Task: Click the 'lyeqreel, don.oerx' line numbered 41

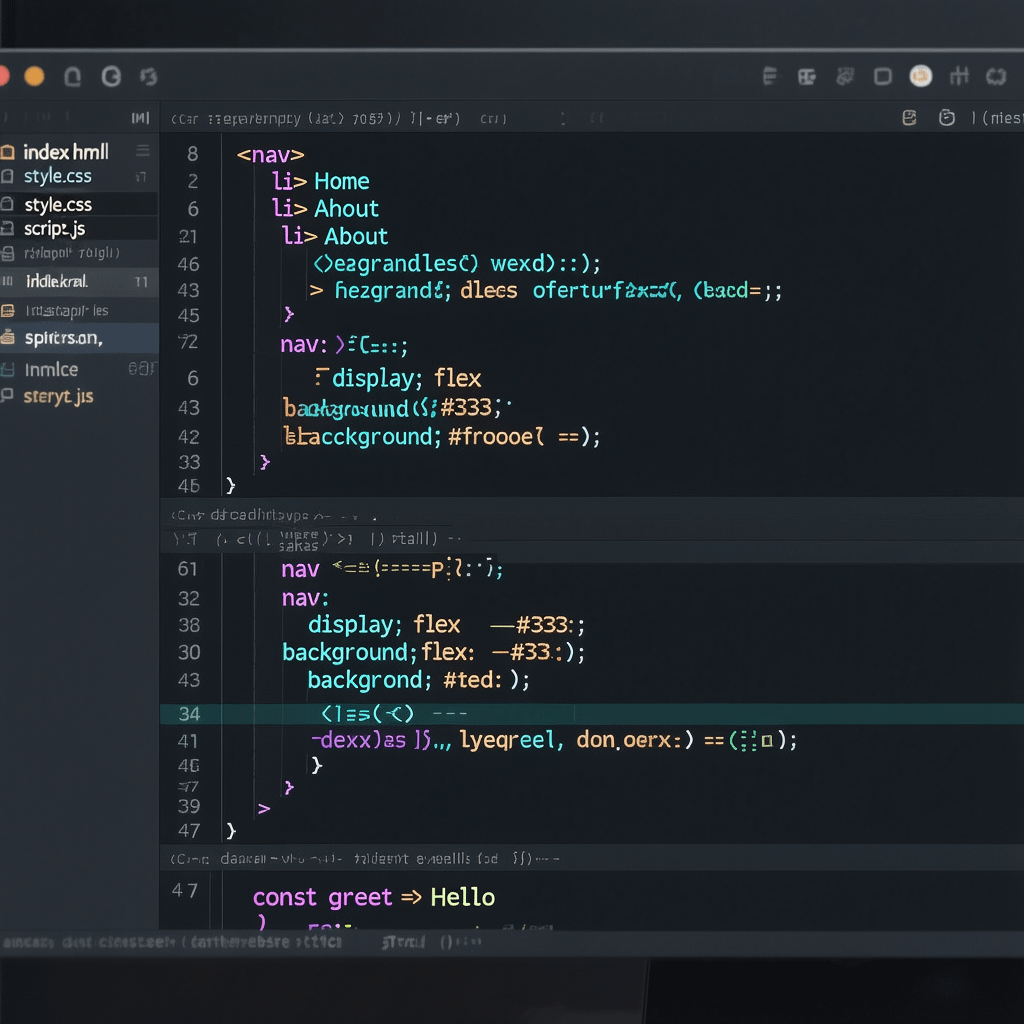Action: [554, 740]
